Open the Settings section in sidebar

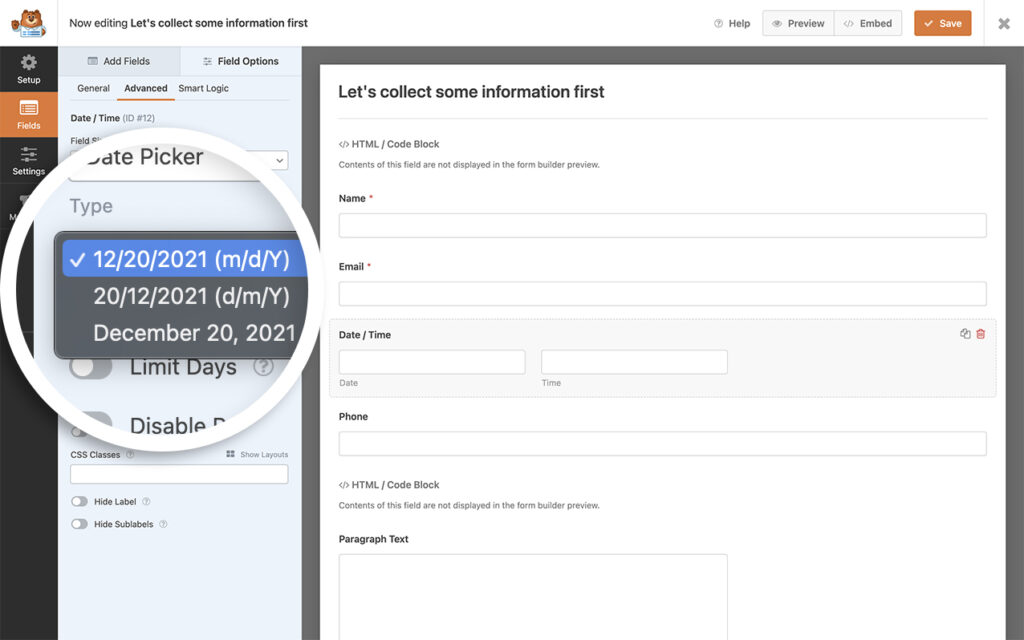[x=29, y=161]
